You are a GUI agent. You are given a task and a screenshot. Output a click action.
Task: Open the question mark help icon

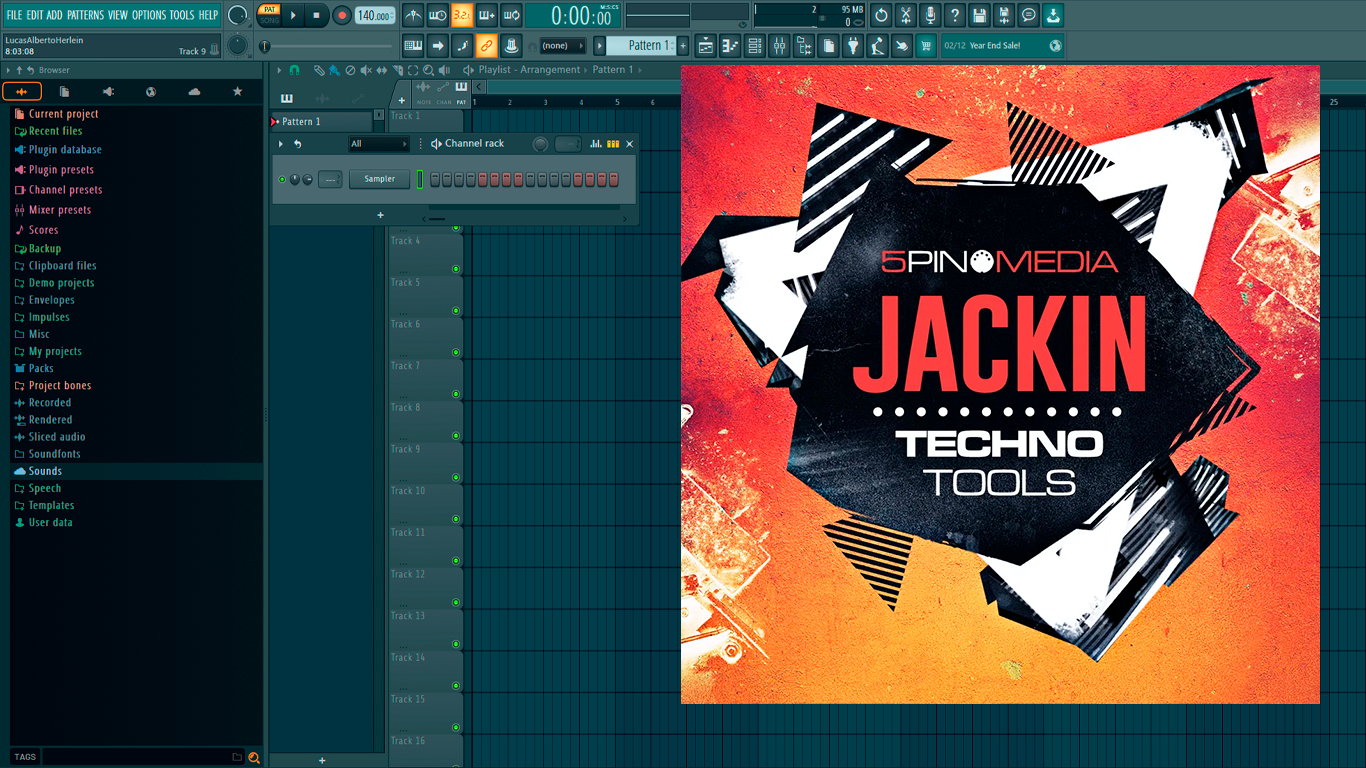click(955, 15)
